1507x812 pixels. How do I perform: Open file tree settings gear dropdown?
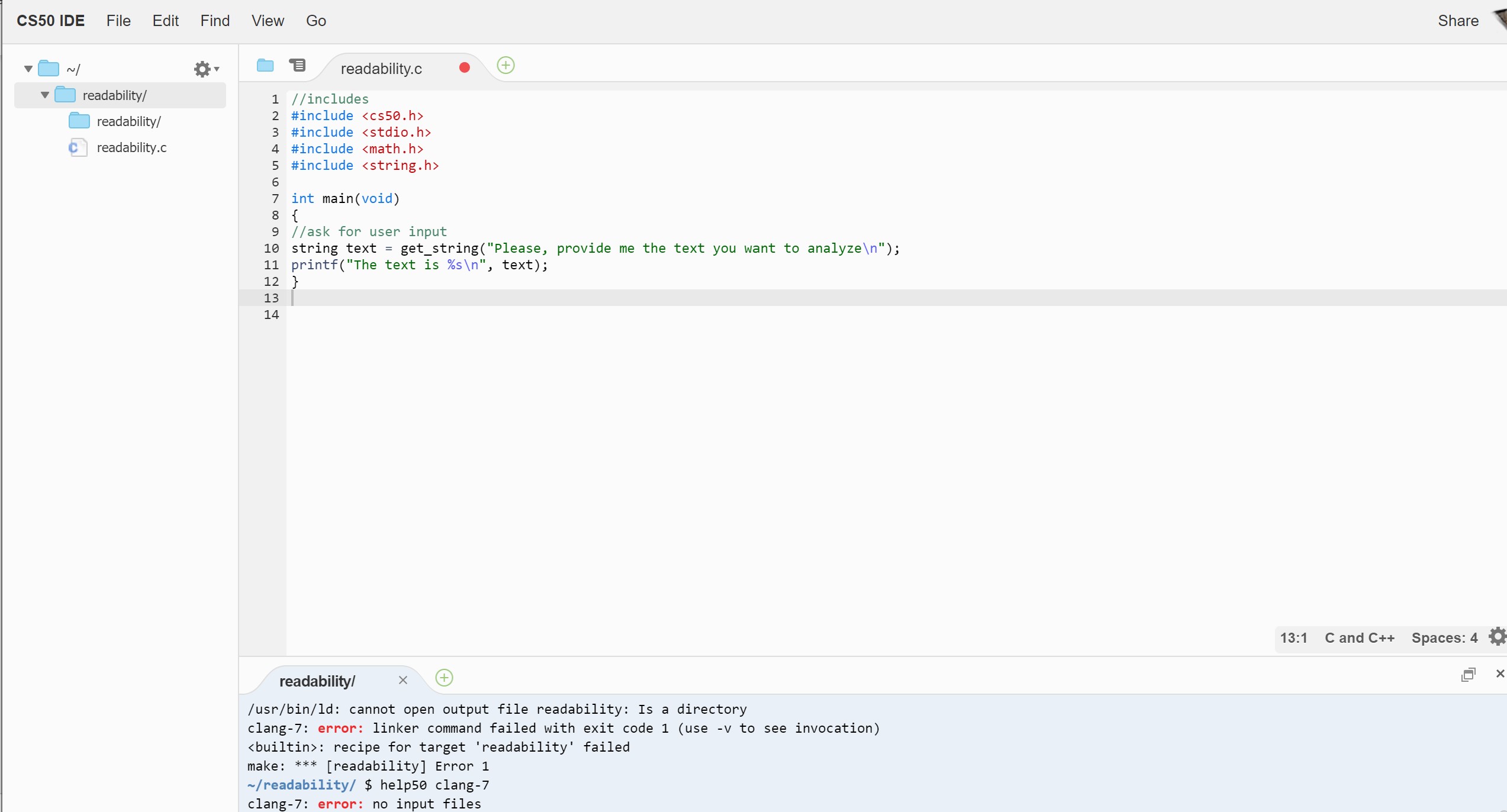(207, 69)
